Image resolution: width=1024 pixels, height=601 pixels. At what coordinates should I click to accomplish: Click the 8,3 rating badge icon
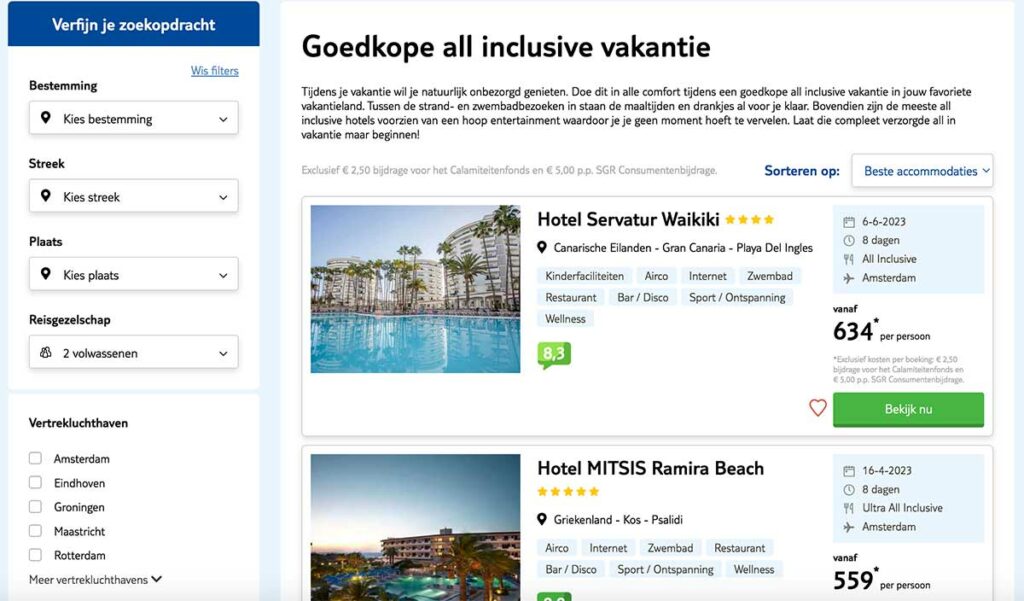click(554, 354)
